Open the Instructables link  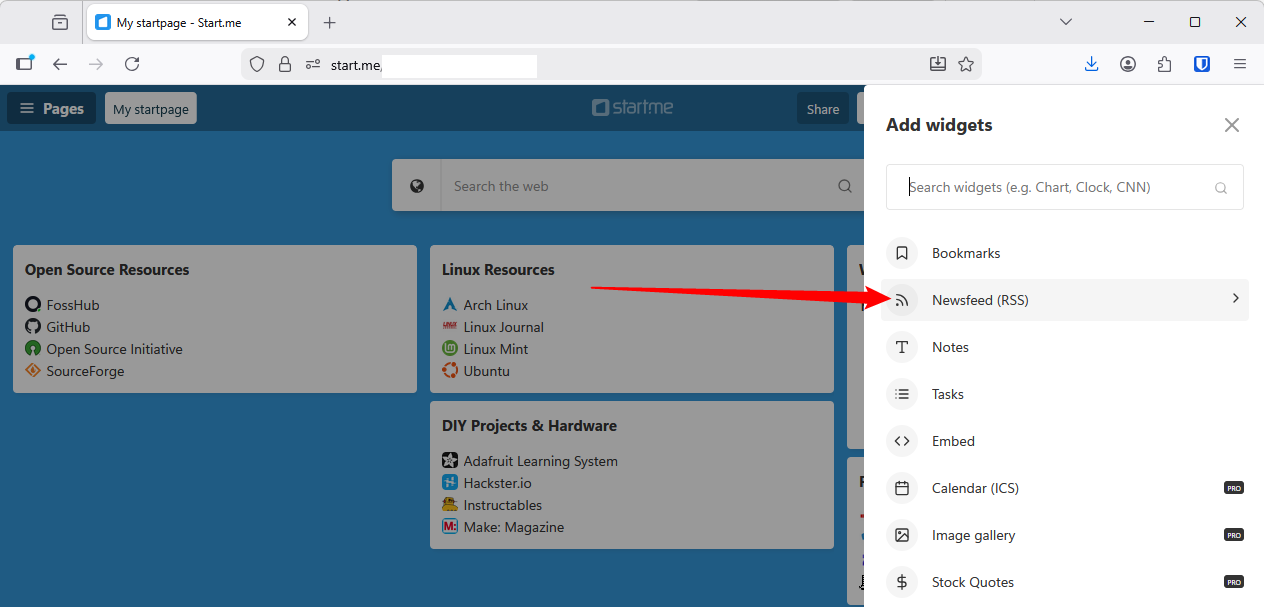tap(503, 505)
